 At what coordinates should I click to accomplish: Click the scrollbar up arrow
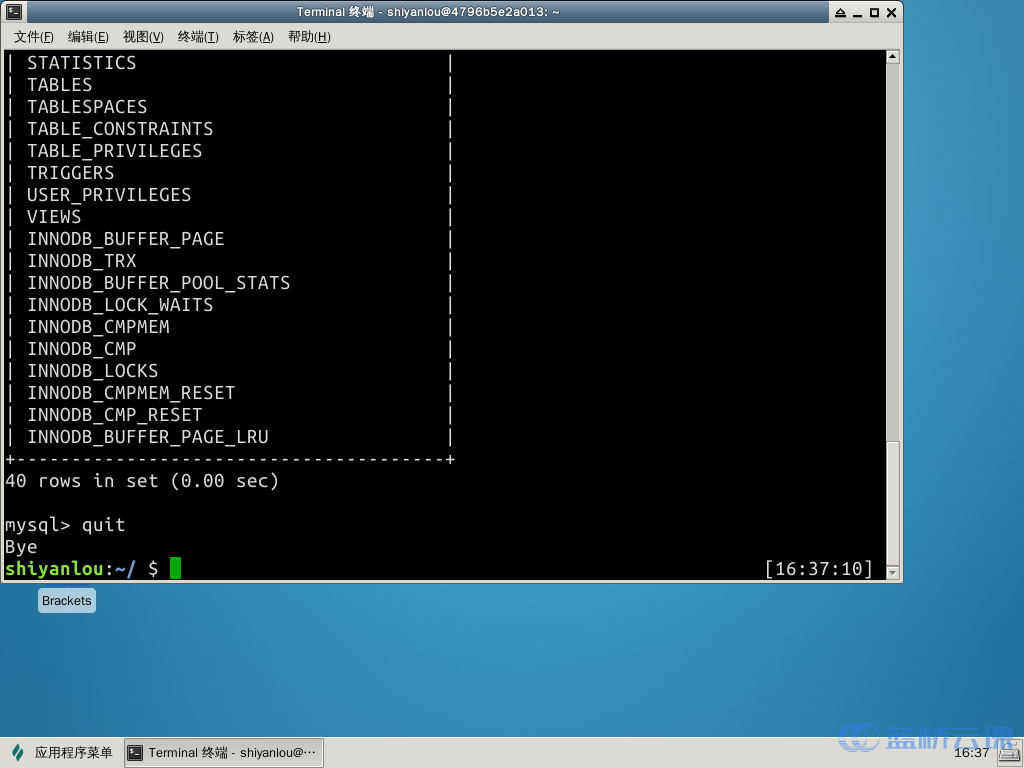893,57
